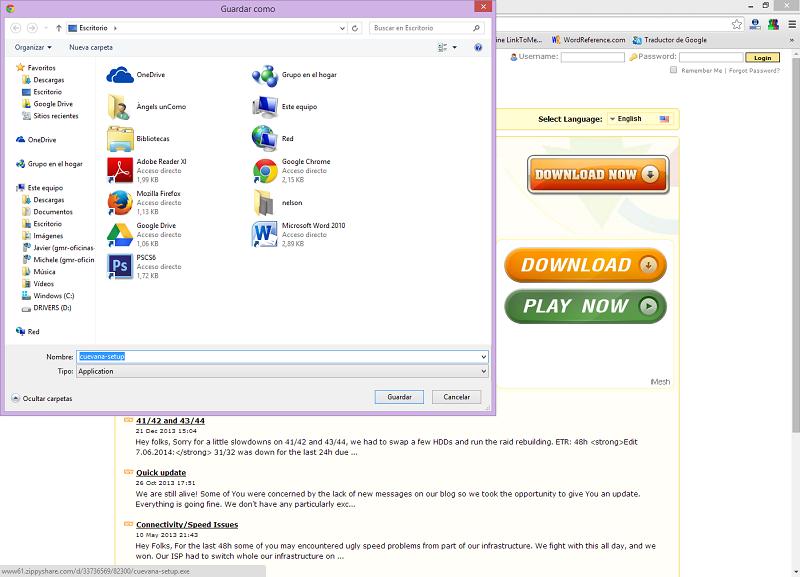The width and height of the screenshot is (800, 577).
Task: Click the Forgot Password? link
Action: [x=754, y=71]
